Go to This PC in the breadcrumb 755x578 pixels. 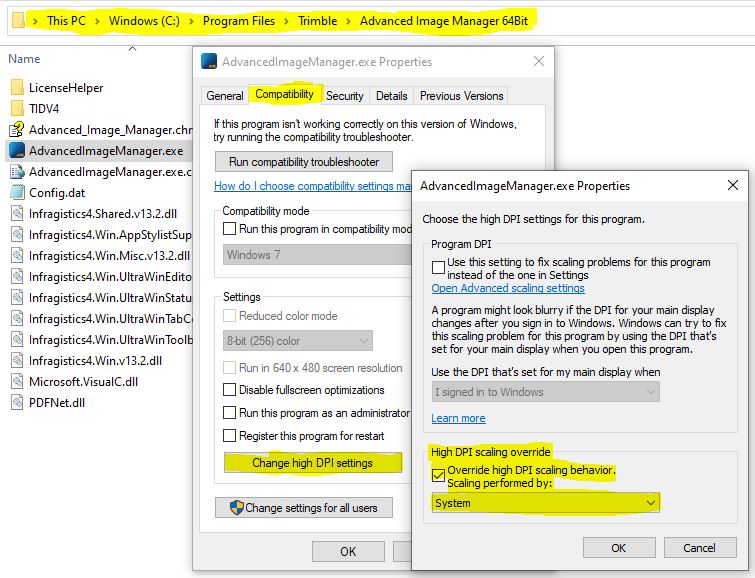click(x=66, y=21)
